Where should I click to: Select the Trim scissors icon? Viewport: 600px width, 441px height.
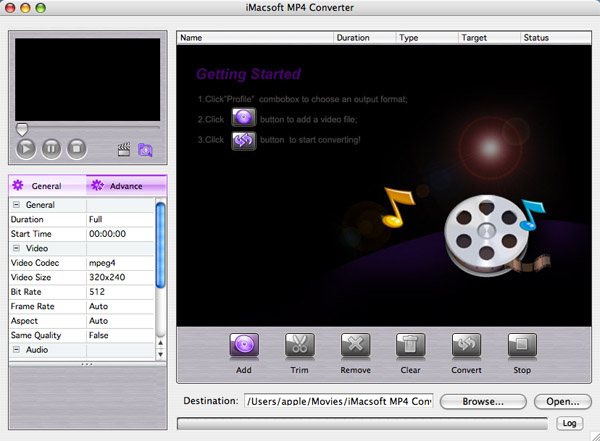pyautogui.click(x=300, y=345)
